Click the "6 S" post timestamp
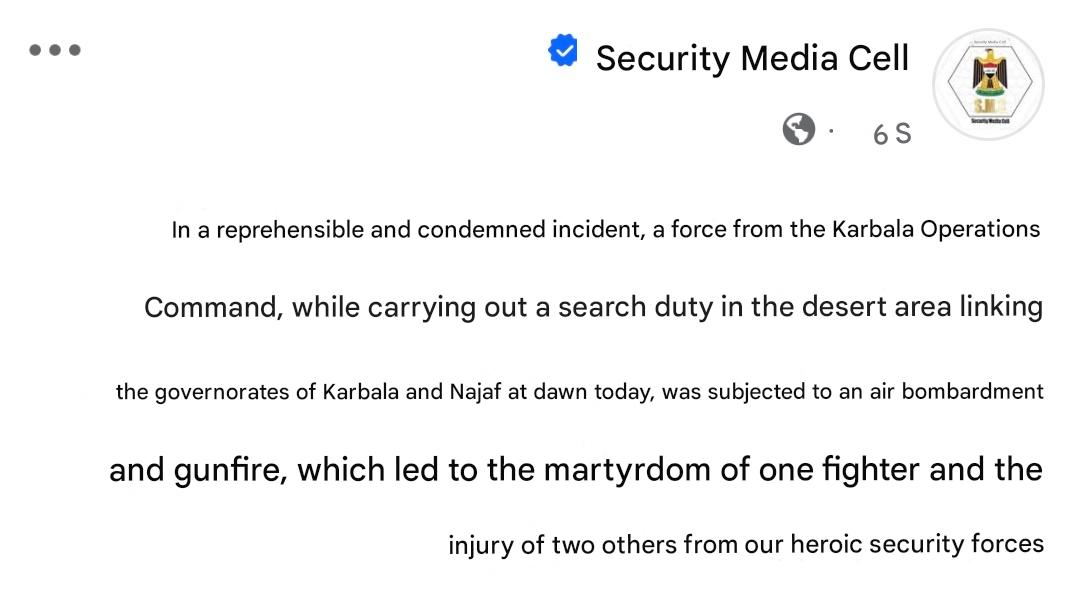This screenshot has width=1079, height=598. [892, 134]
